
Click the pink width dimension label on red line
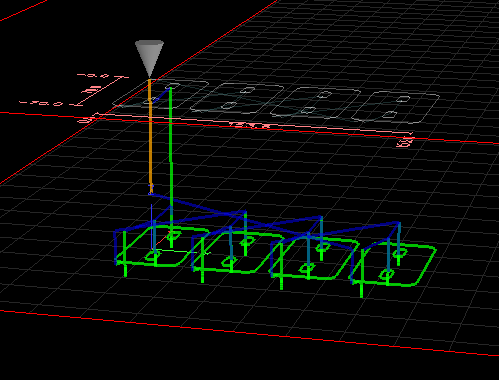(251, 125)
